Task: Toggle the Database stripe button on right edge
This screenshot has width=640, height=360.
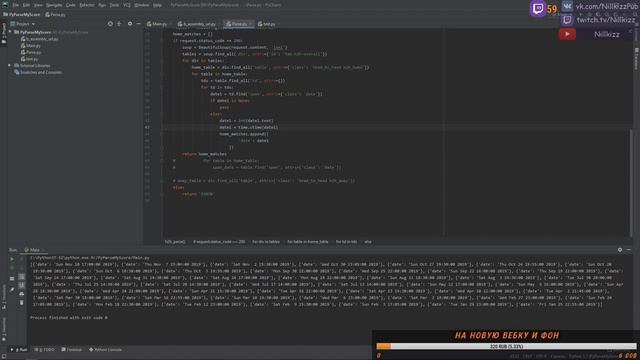Action: [636, 58]
